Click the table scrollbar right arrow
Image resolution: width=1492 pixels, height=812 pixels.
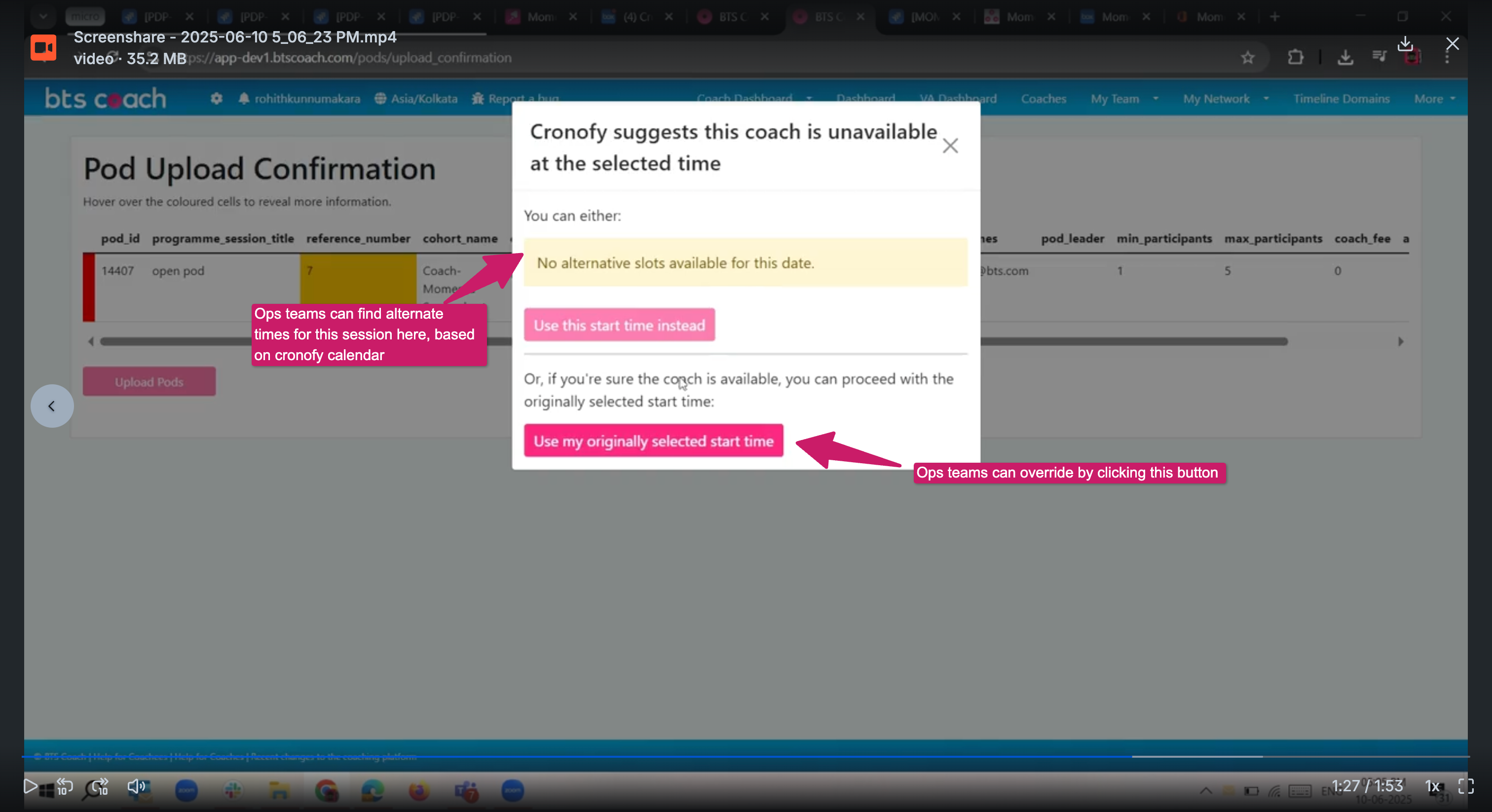[x=1401, y=342]
